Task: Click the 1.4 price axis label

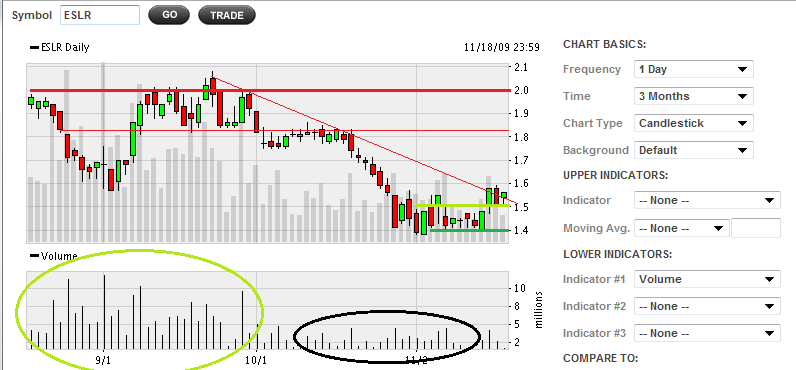Action: [x=521, y=230]
